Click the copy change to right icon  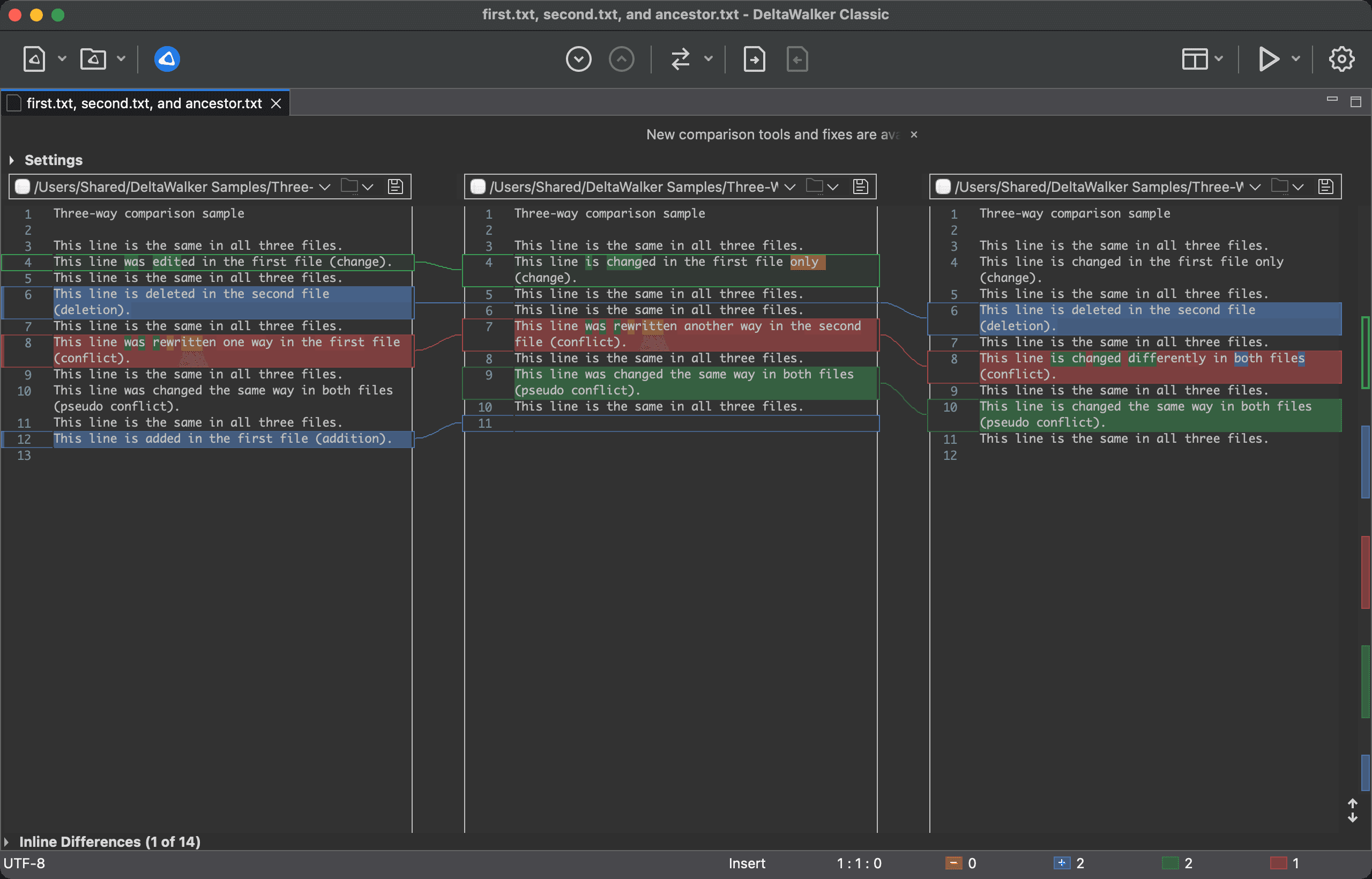[754, 59]
